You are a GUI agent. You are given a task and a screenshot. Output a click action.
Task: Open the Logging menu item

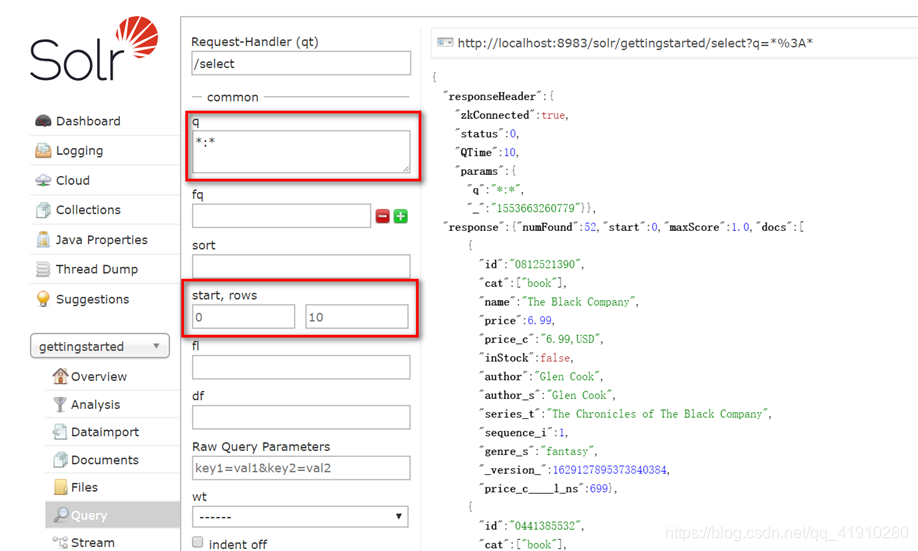(80, 150)
